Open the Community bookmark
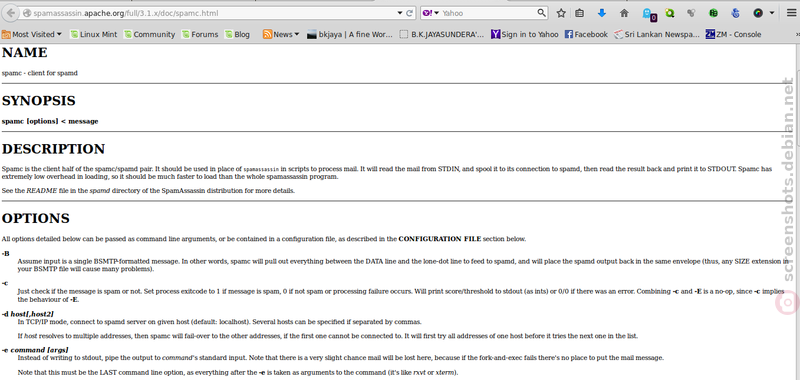The height and width of the screenshot is (380, 800). [149, 34]
